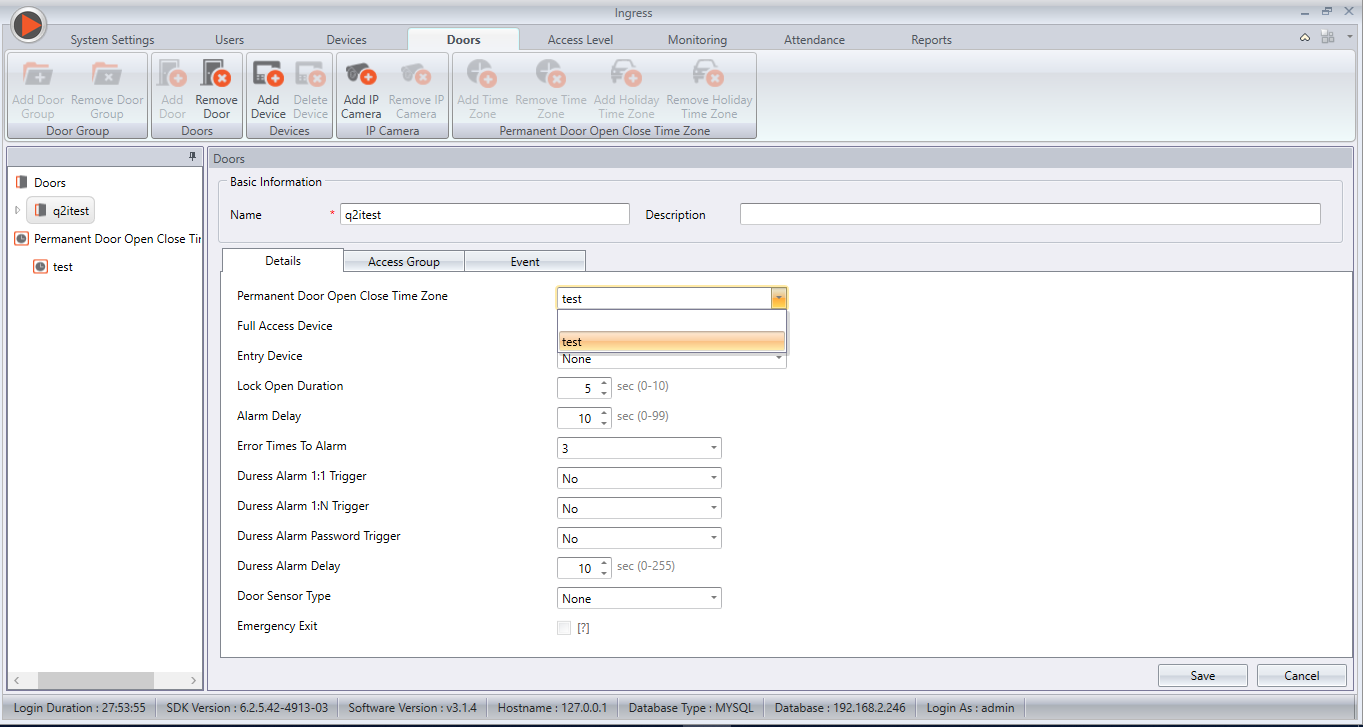Expand the q2itest tree node arrow

click(x=17, y=210)
